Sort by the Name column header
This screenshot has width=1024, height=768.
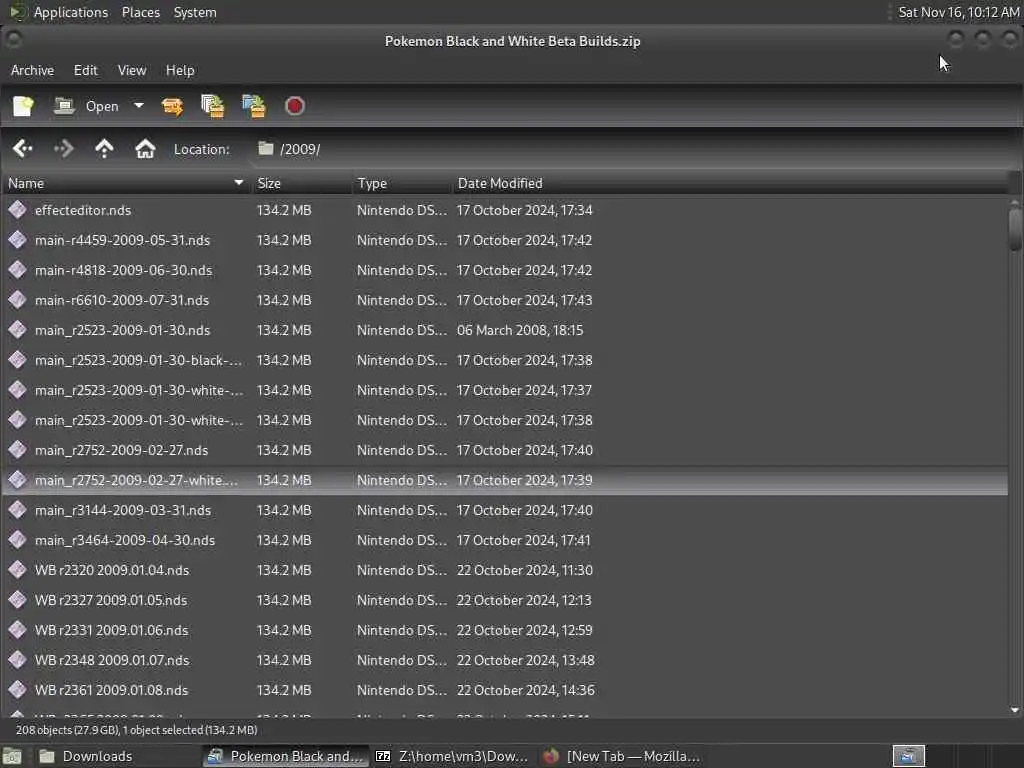click(x=126, y=183)
